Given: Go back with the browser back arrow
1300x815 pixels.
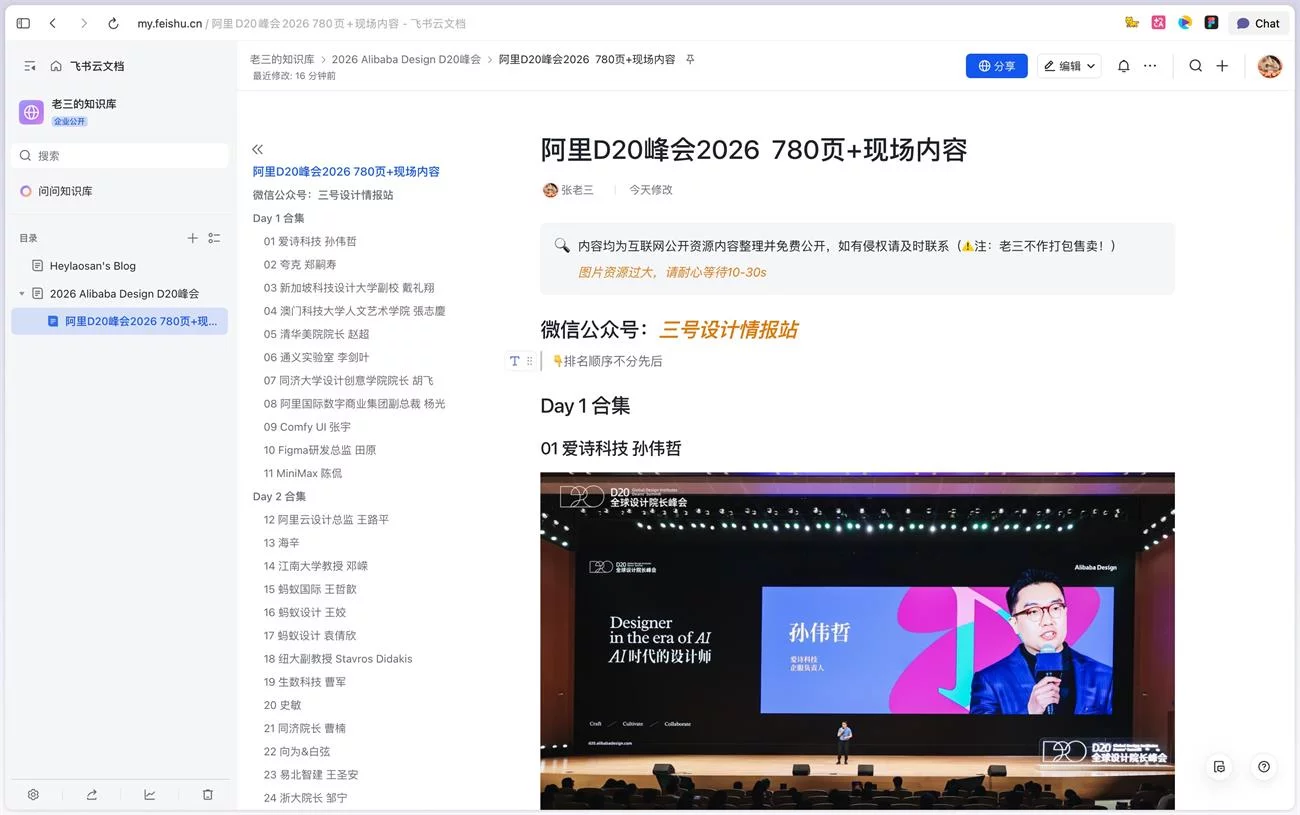Looking at the screenshot, I should click(x=53, y=23).
